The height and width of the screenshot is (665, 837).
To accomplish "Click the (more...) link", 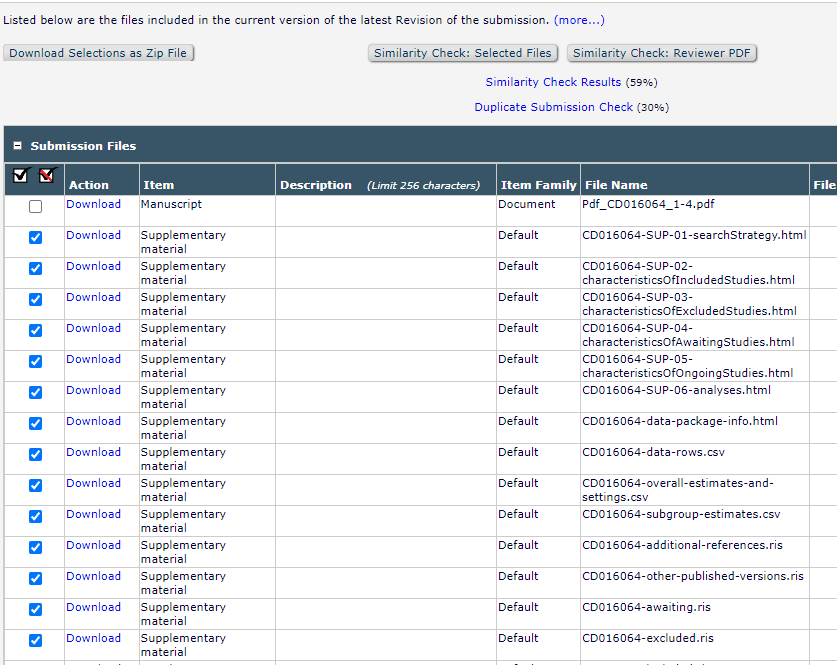I will [x=579, y=20].
